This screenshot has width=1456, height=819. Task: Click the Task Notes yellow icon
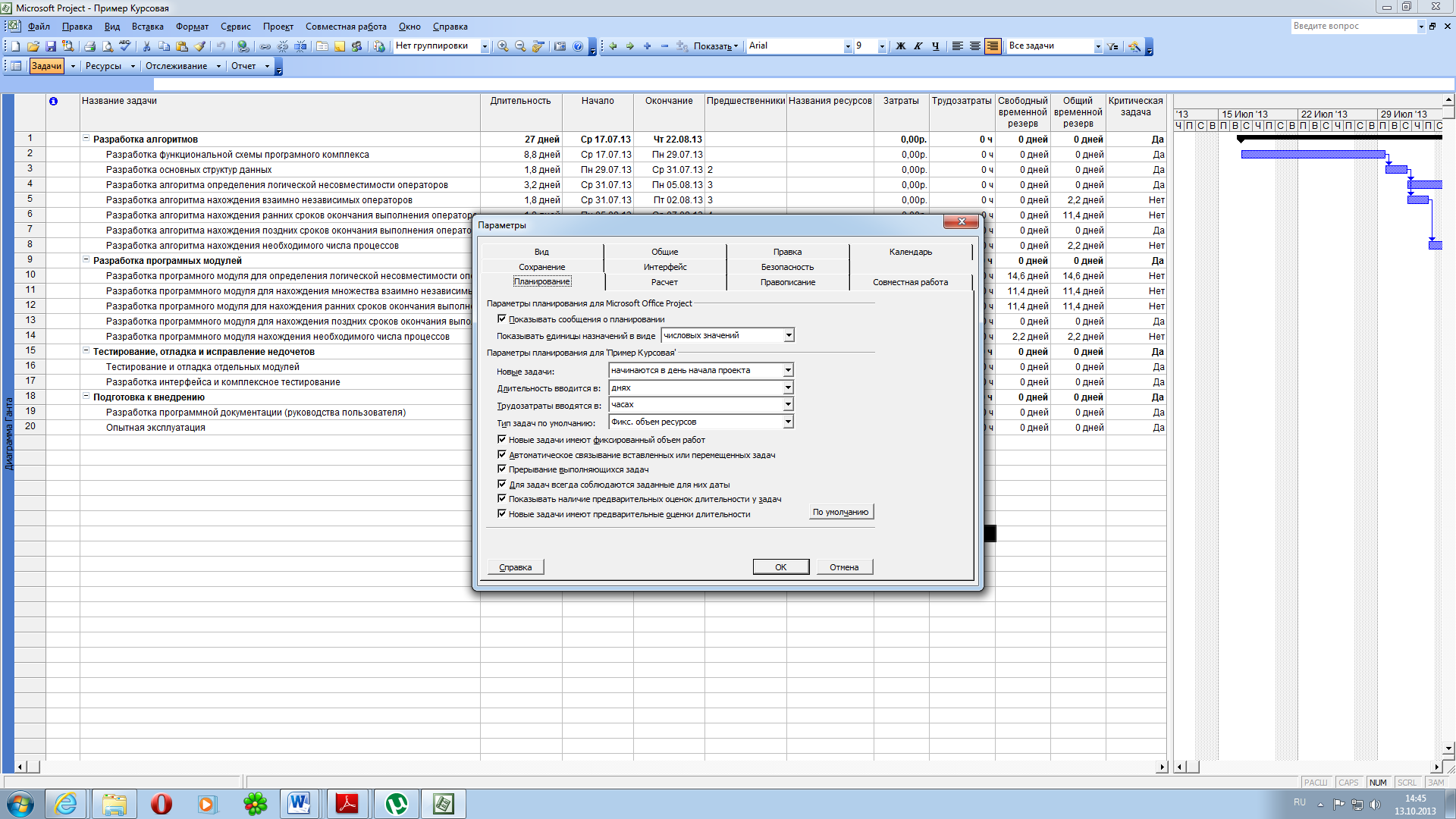pyautogui.click(x=340, y=46)
